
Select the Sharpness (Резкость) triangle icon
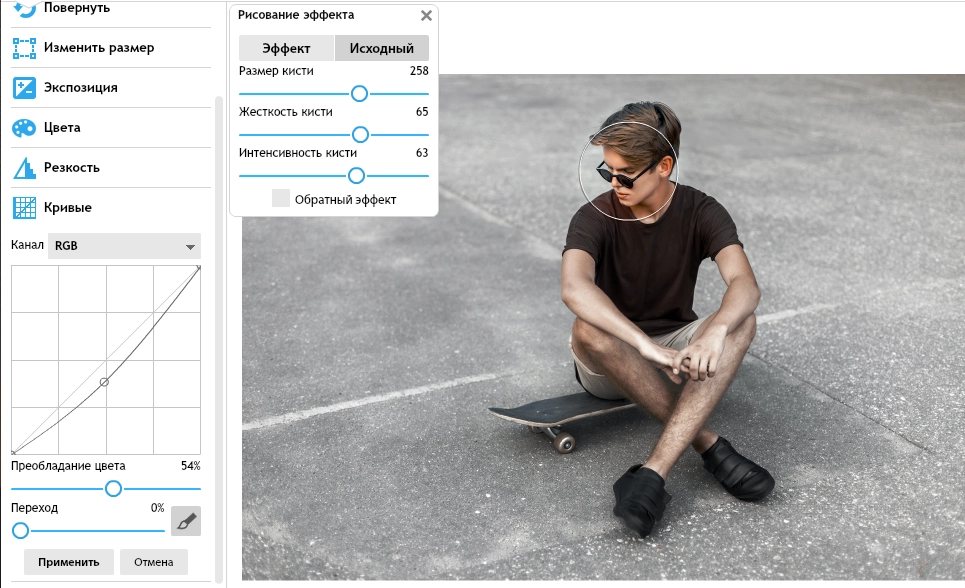[x=24, y=167]
